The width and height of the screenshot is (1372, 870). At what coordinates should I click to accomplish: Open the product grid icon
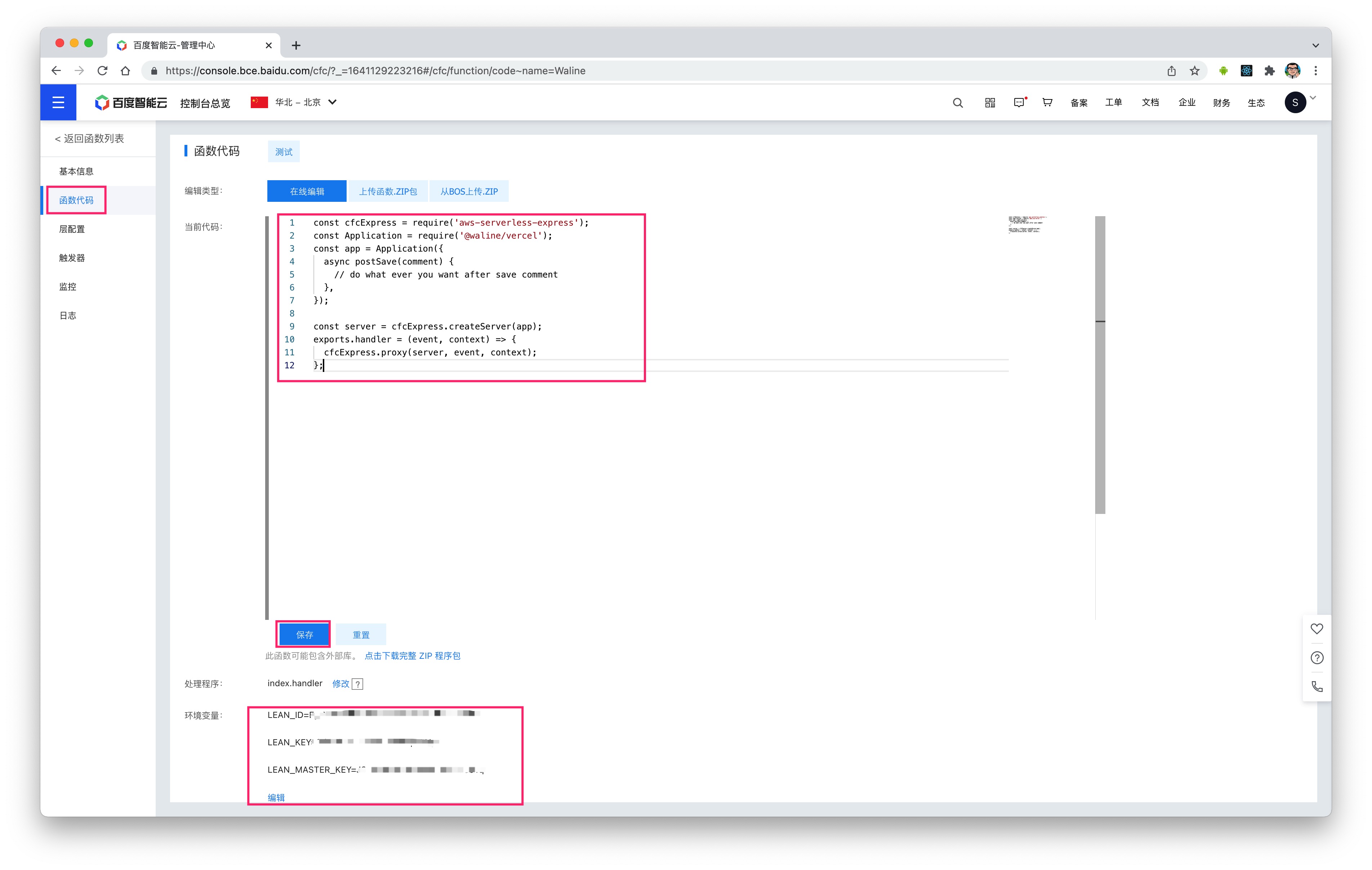click(990, 103)
